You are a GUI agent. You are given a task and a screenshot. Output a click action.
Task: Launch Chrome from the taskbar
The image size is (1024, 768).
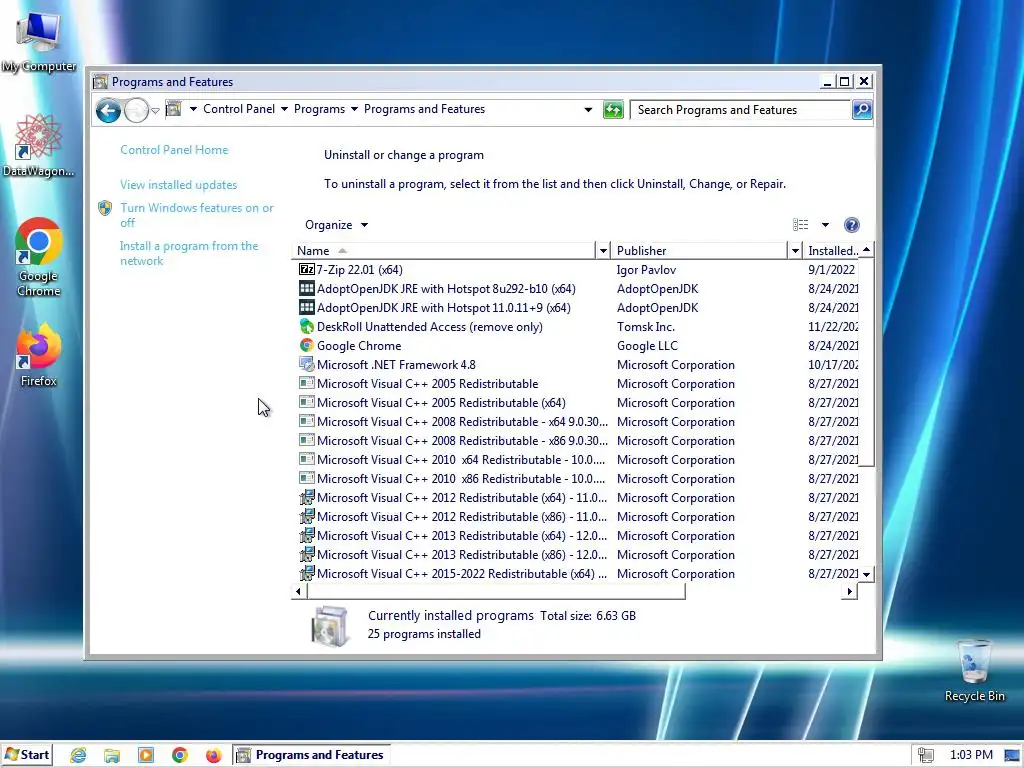pyautogui.click(x=180, y=755)
